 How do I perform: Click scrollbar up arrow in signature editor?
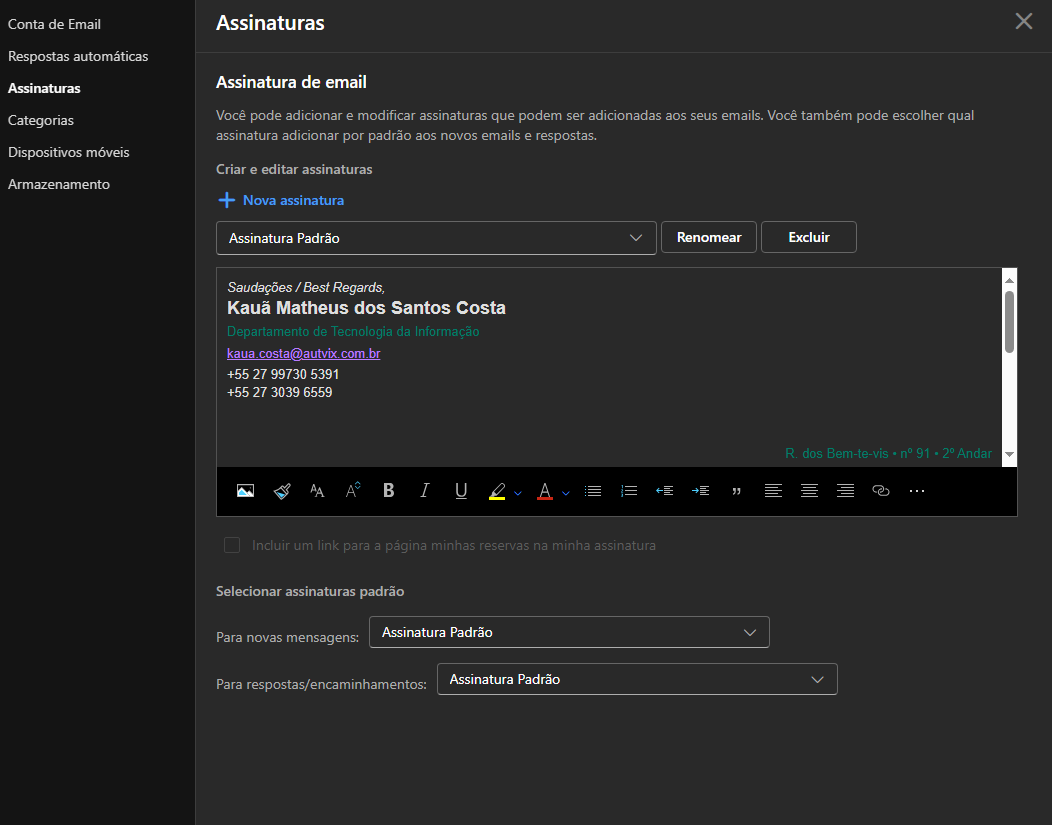pyautogui.click(x=1009, y=280)
